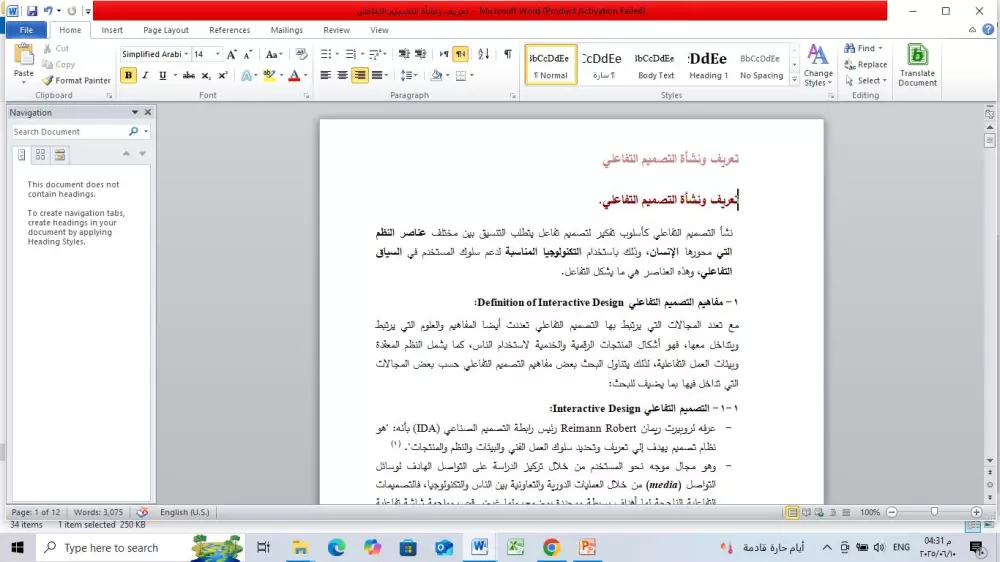
Task: Browse pages in the Navigation pane
Action: (41, 154)
